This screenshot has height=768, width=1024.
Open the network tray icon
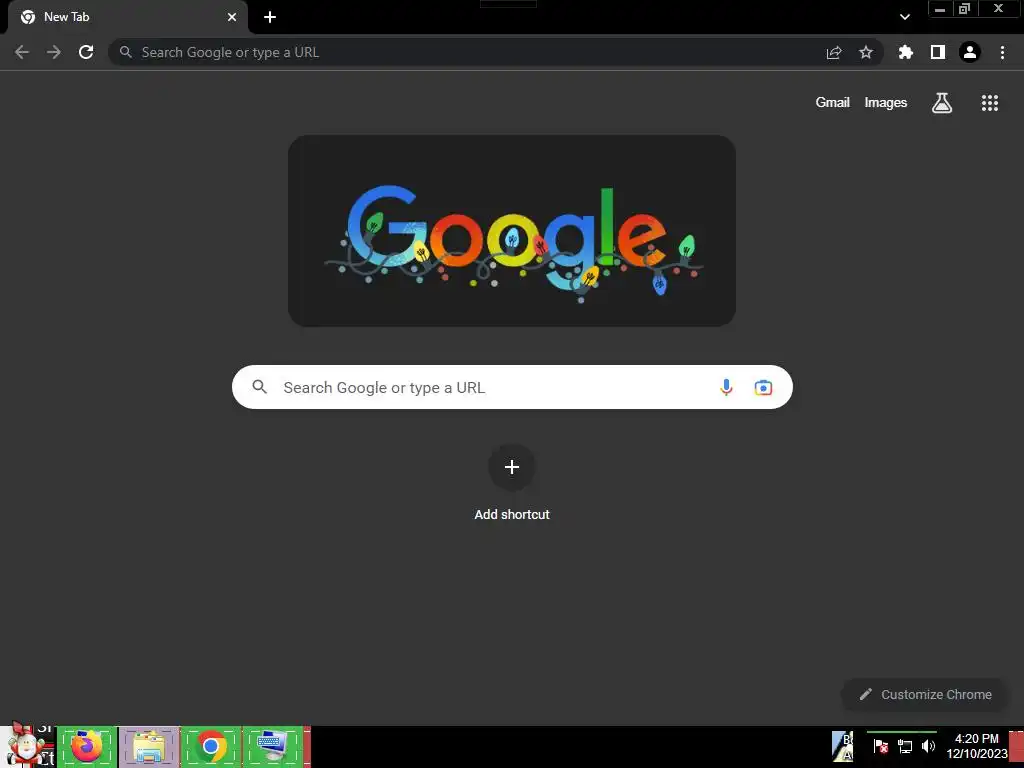(x=905, y=746)
